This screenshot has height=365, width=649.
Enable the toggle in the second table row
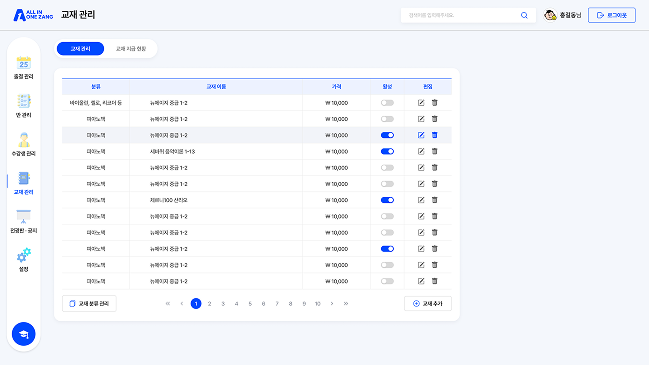click(x=387, y=119)
